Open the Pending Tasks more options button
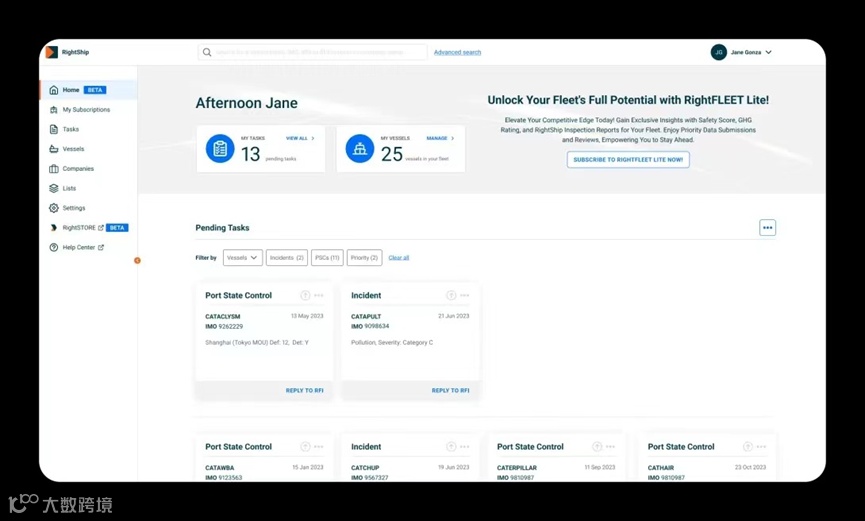Screen dimensions: 865x521 pos(767,227)
